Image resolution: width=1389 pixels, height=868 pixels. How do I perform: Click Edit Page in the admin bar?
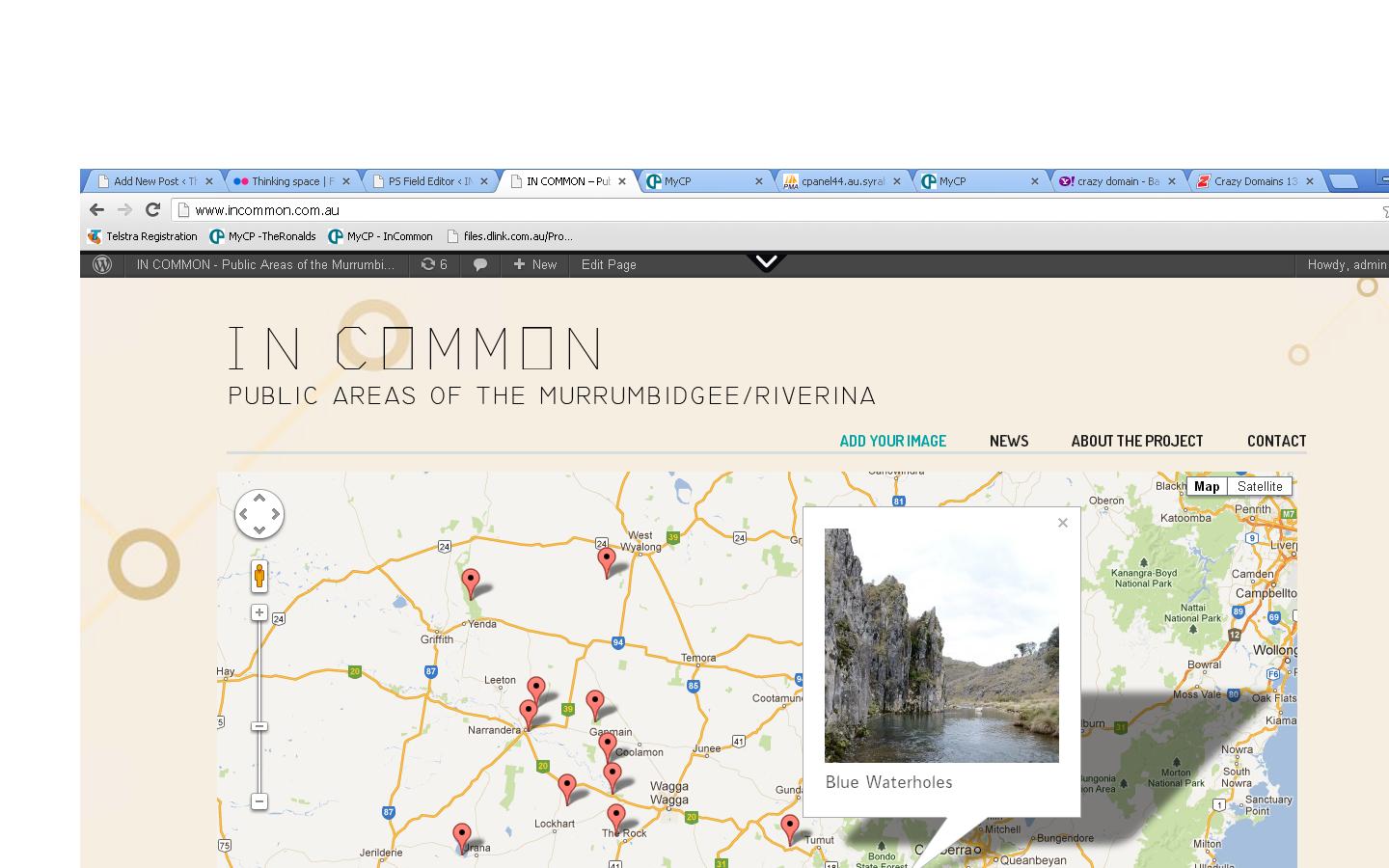click(609, 264)
